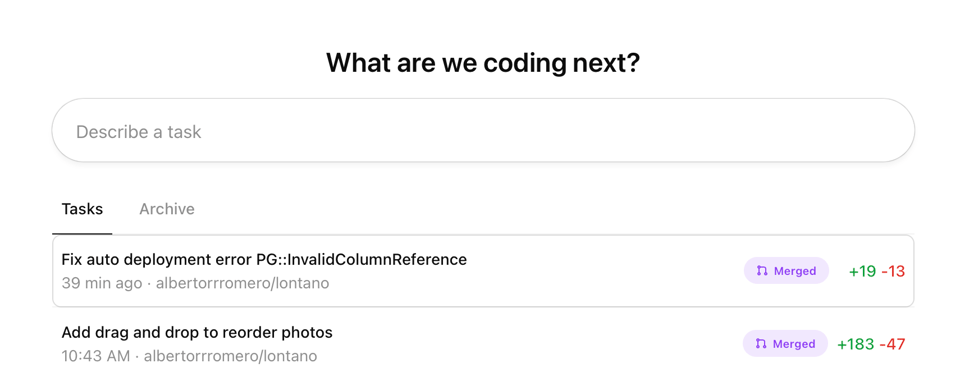Click the blank area right of the Archive tab
This screenshot has height=377, width=960.
tap(551, 209)
